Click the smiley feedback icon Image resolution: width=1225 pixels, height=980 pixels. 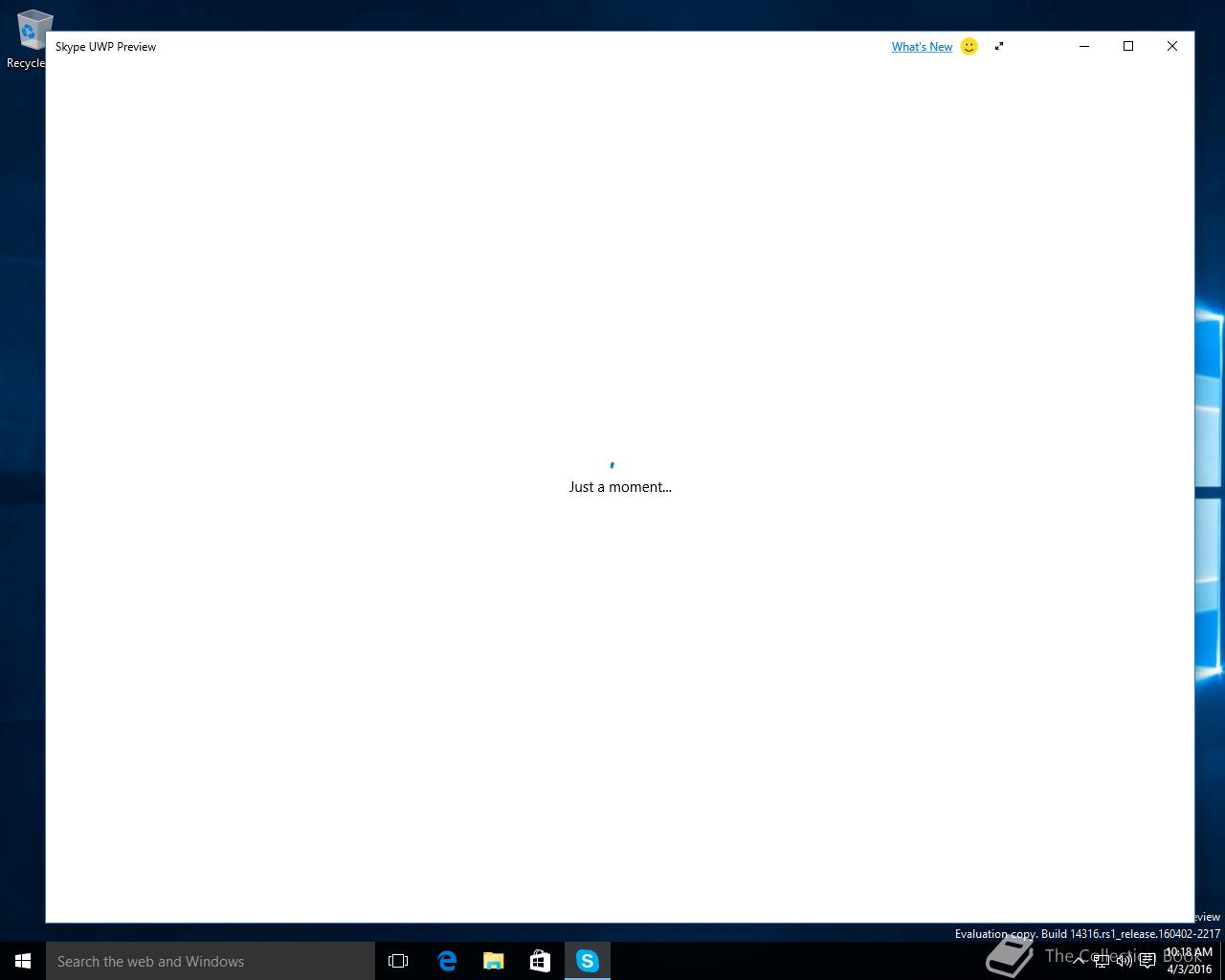click(969, 46)
